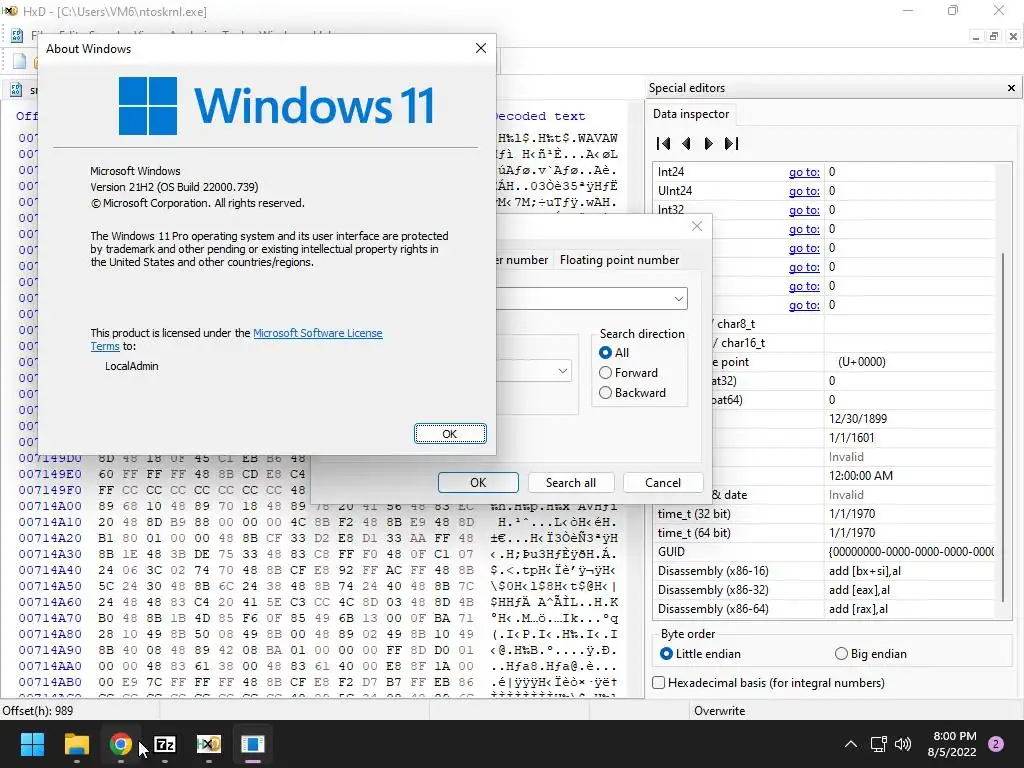The height and width of the screenshot is (768, 1024).
Task: Switch to the Floating point number tab
Action: 619,260
